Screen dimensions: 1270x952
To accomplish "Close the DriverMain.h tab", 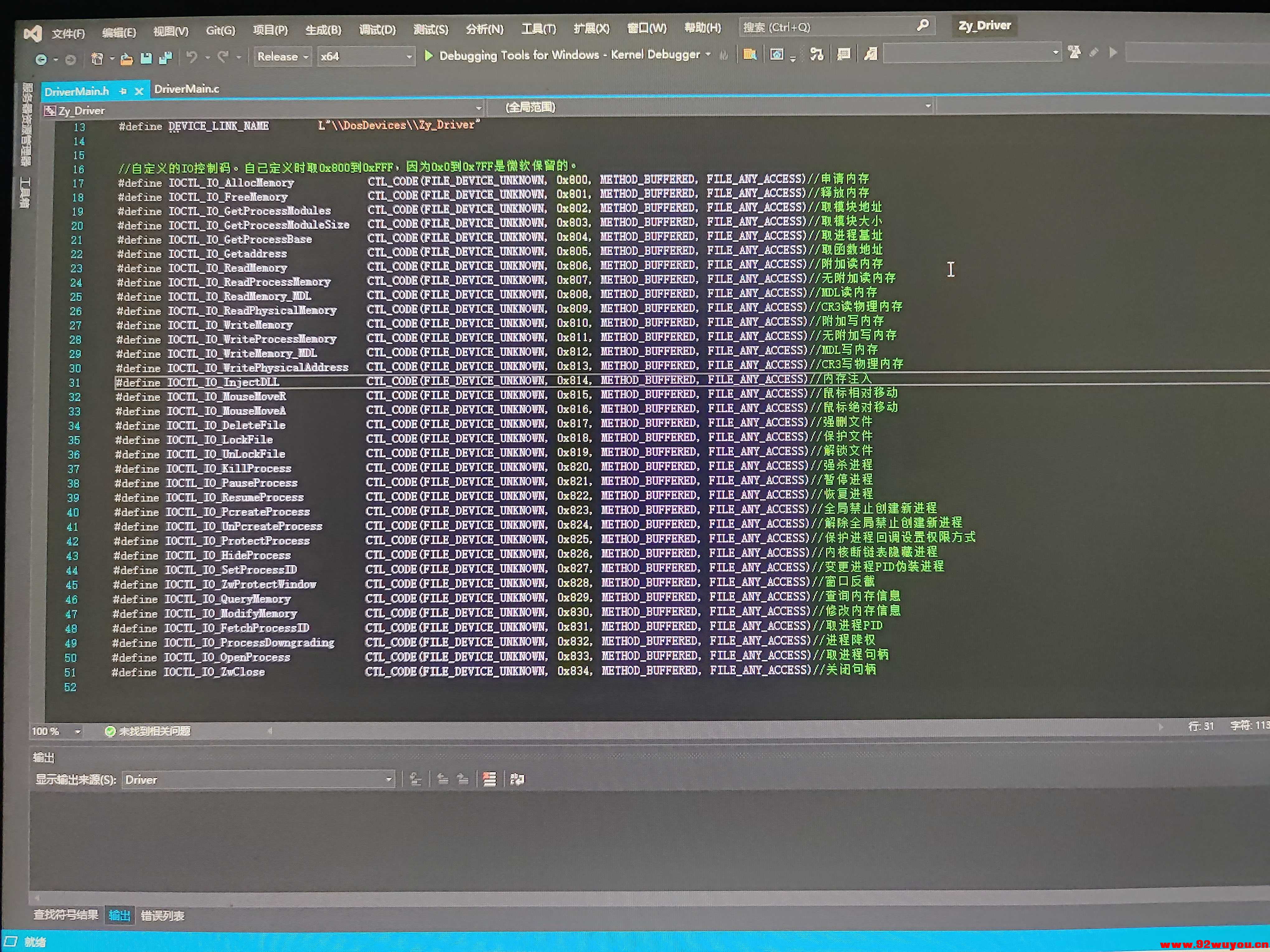I will (x=139, y=91).
